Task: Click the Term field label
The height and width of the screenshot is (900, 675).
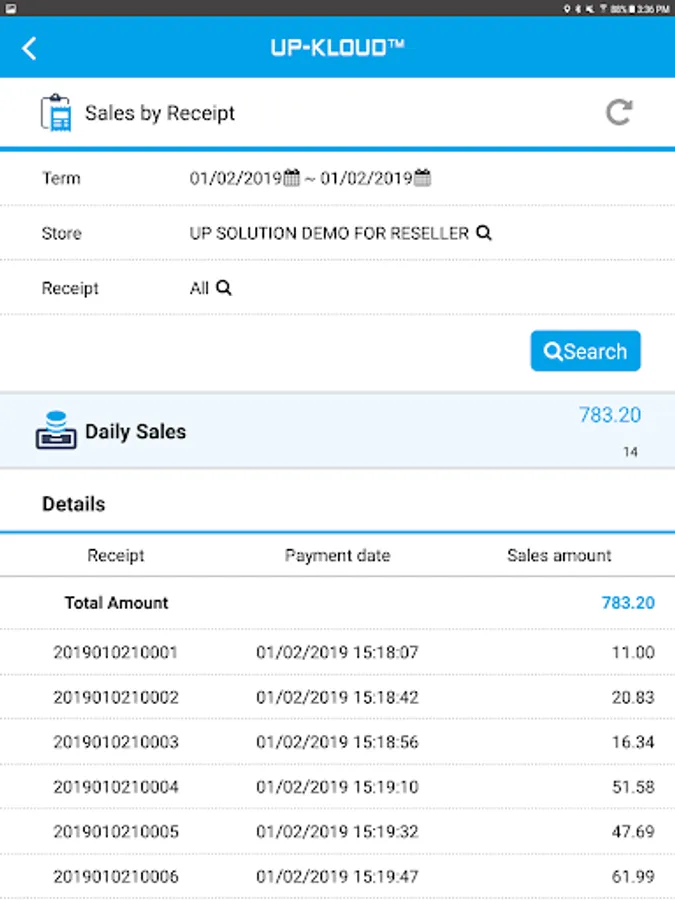Action: click(61, 179)
